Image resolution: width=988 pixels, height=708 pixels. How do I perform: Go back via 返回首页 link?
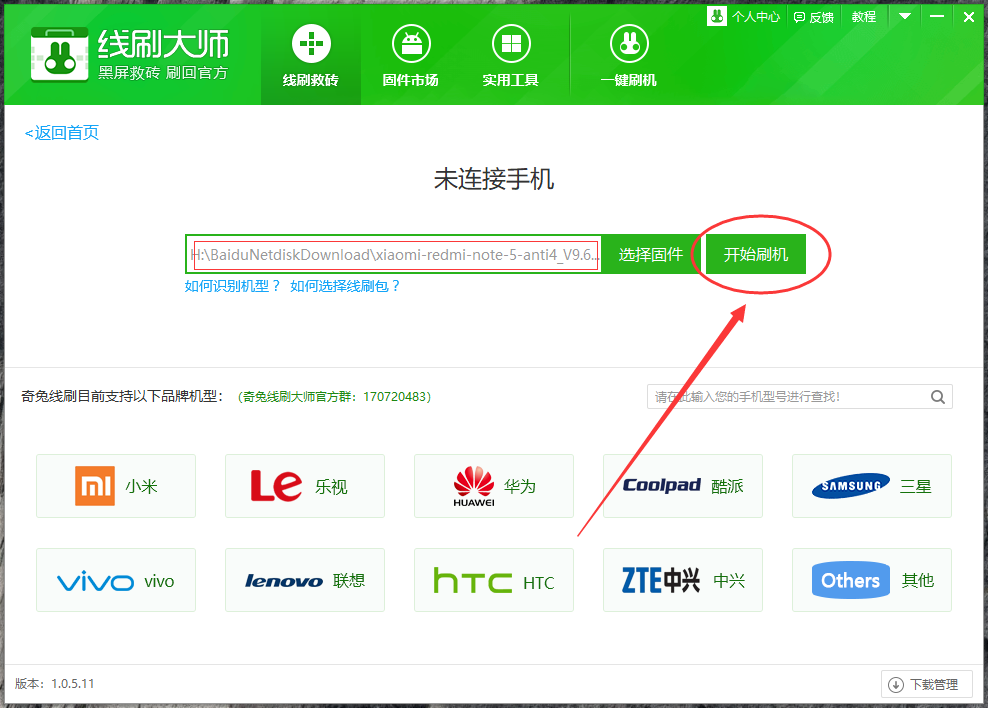pyautogui.click(x=62, y=132)
